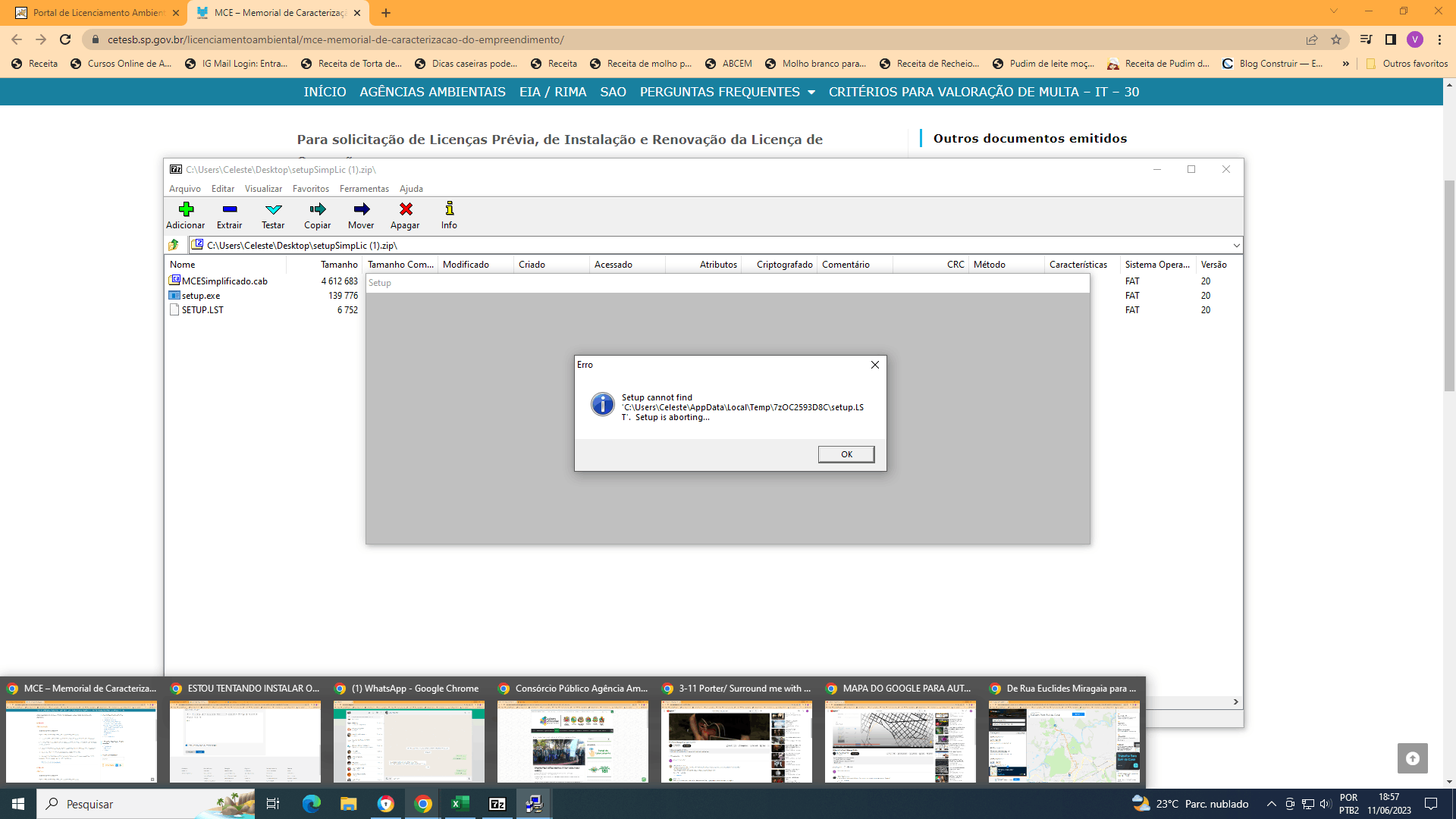
Task: Close the Erro dialog with X
Action: (875, 365)
